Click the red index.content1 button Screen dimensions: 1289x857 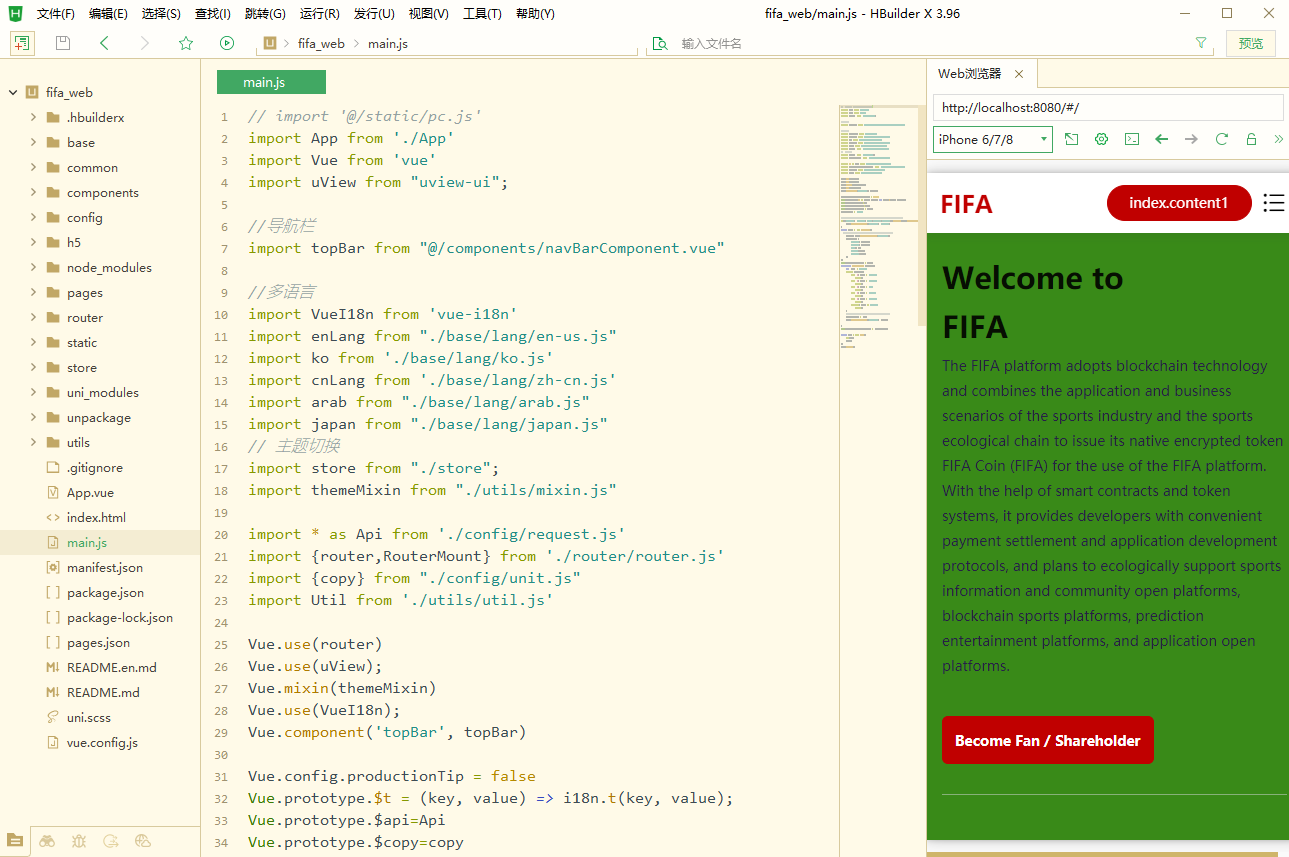coord(1179,203)
